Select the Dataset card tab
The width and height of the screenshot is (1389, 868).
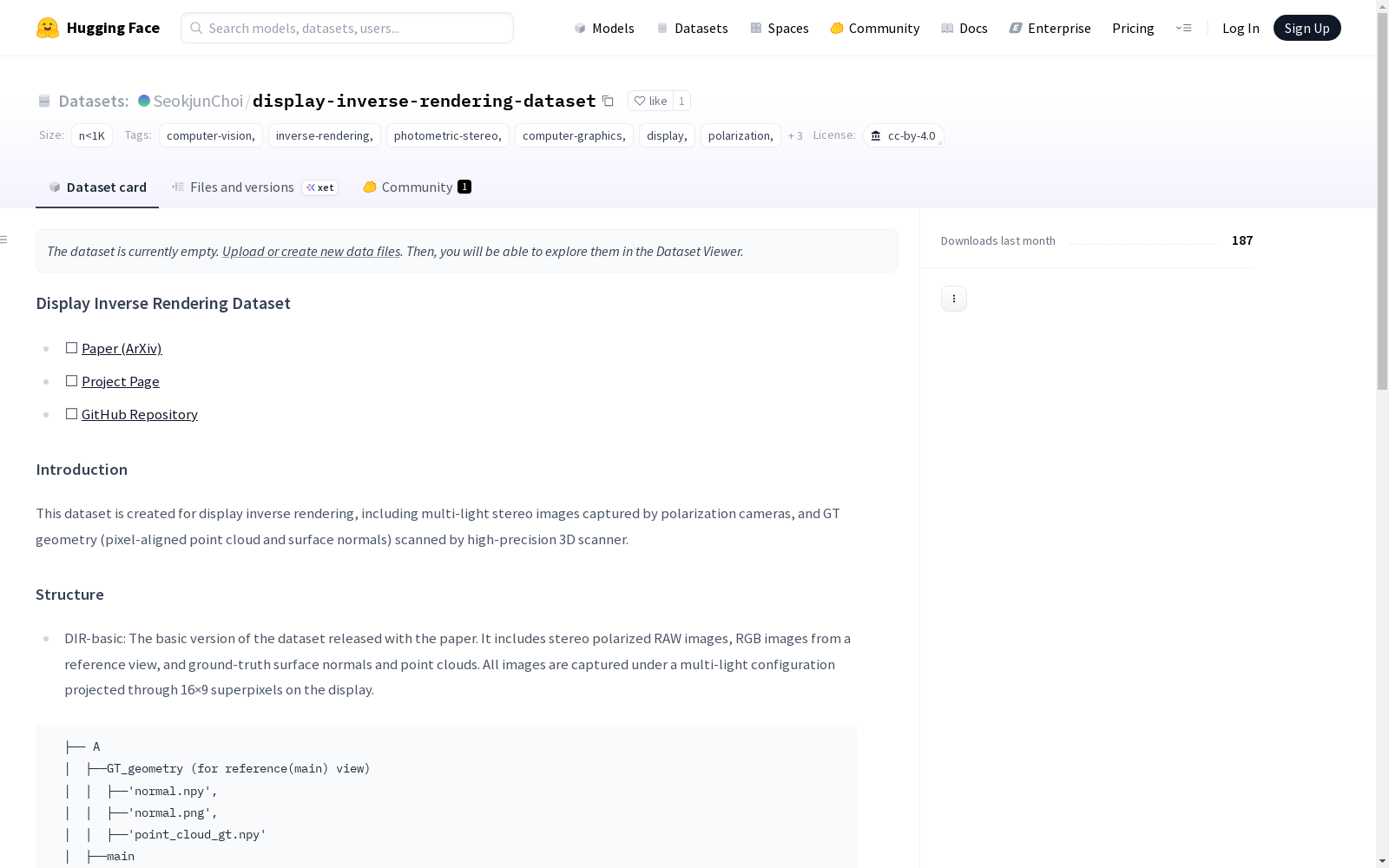[97, 187]
